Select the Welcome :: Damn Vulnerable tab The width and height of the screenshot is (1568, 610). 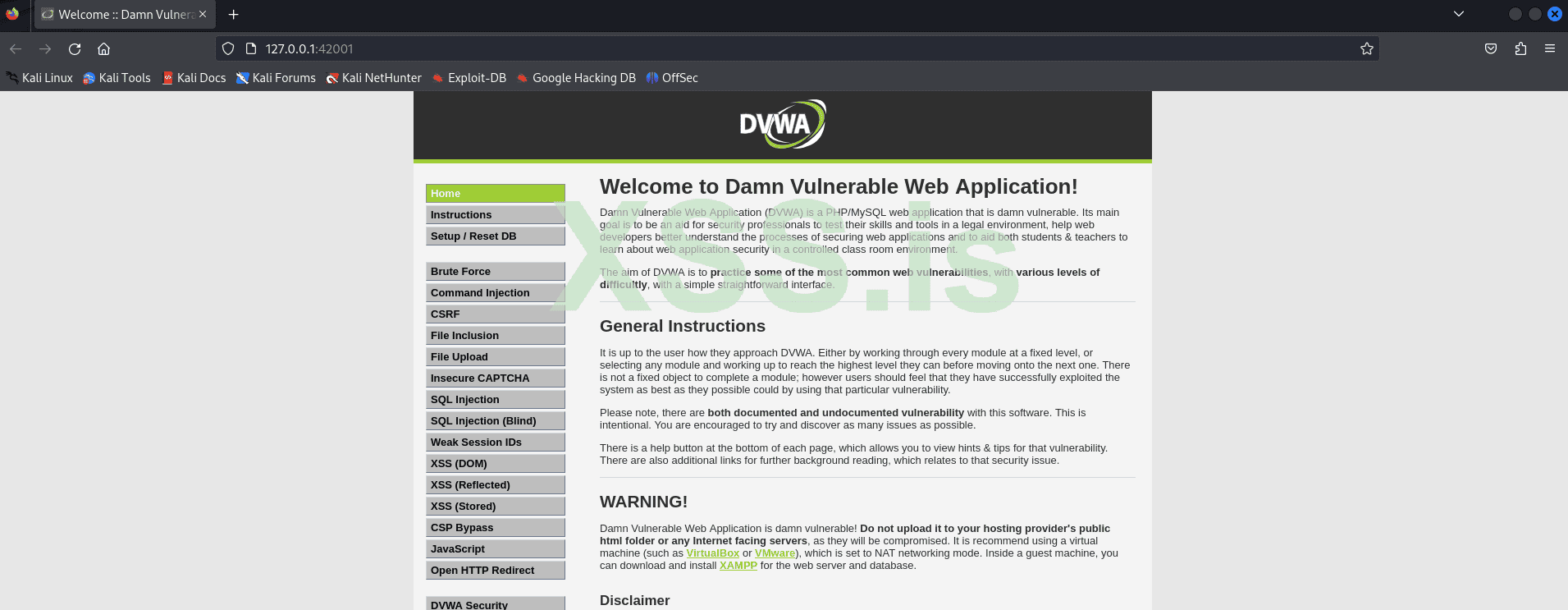tap(125, 14)
